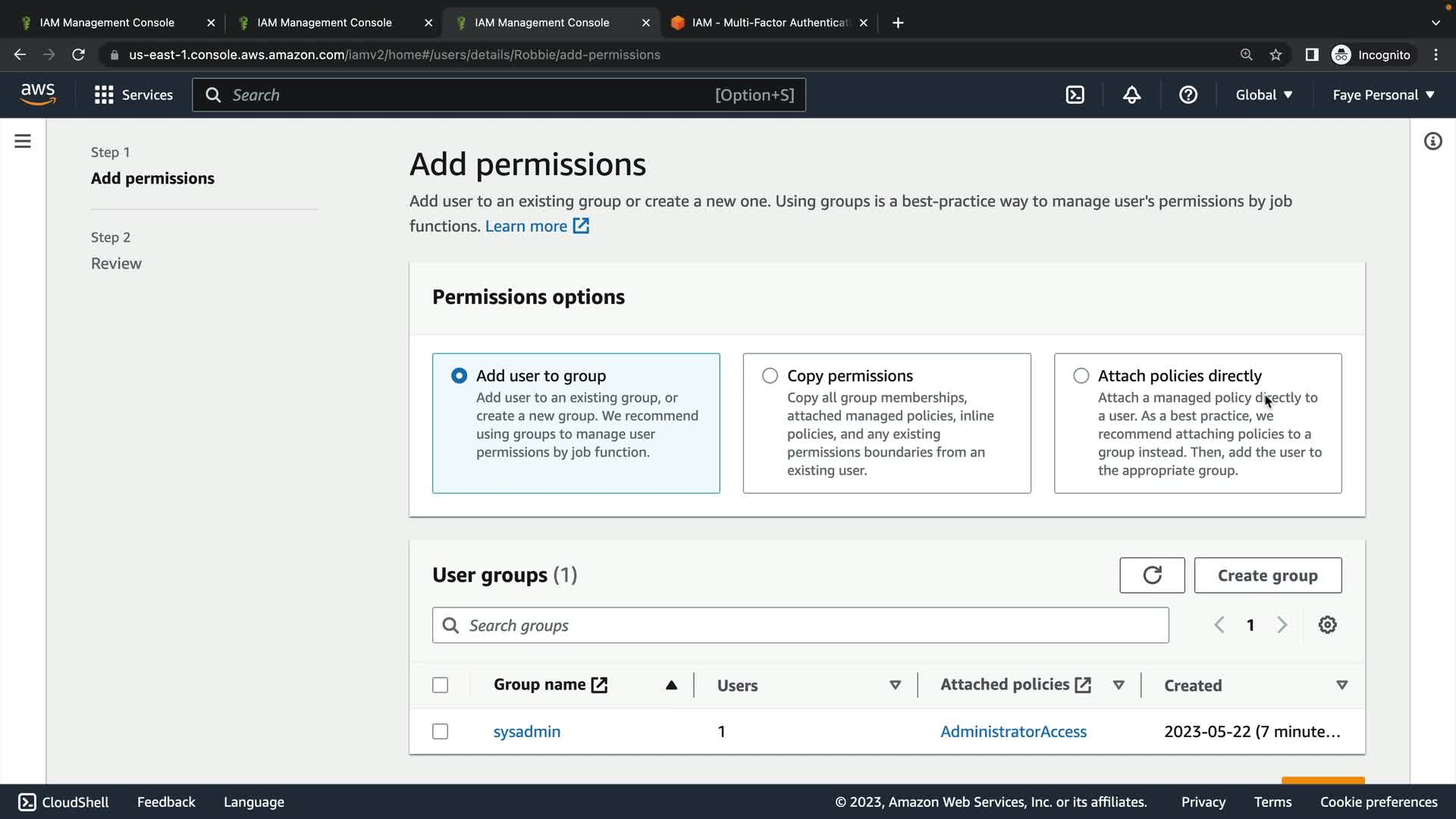
Task: Sort by the Created column arrow
Action: [1341, 686]
